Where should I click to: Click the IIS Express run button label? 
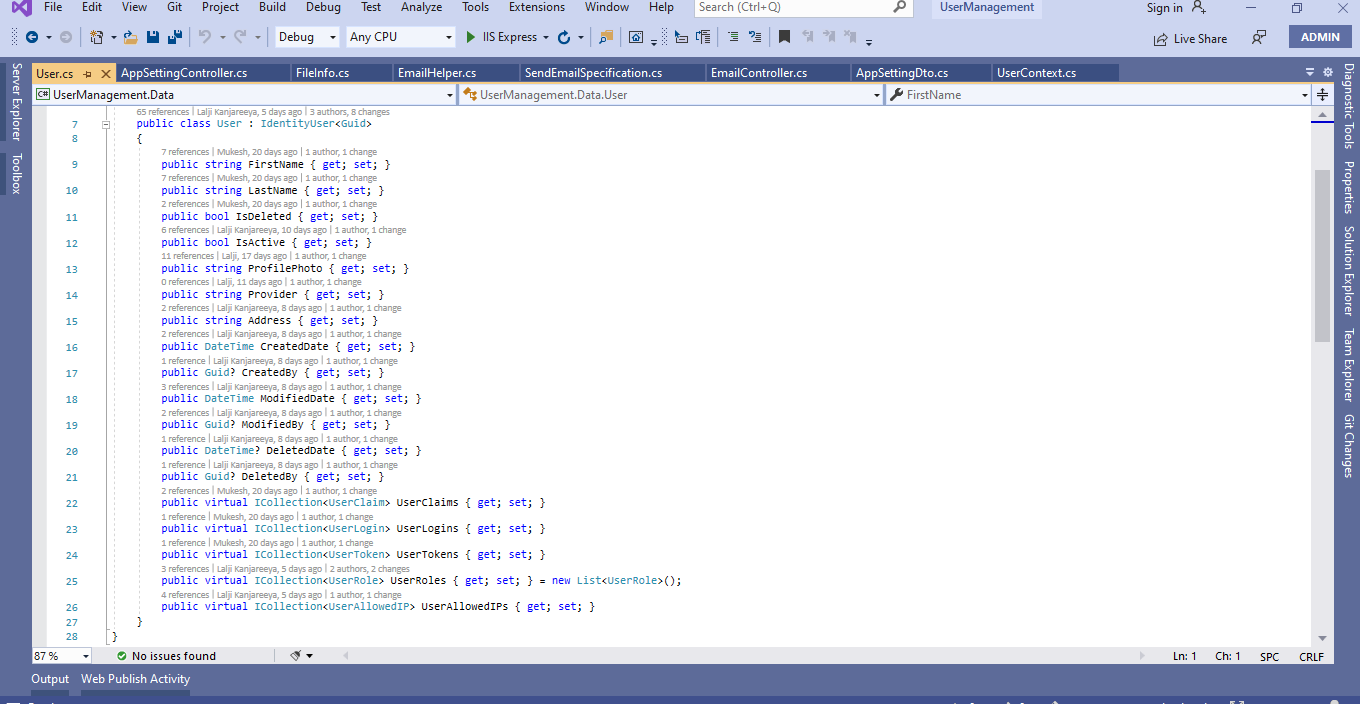tap(510, 37)
